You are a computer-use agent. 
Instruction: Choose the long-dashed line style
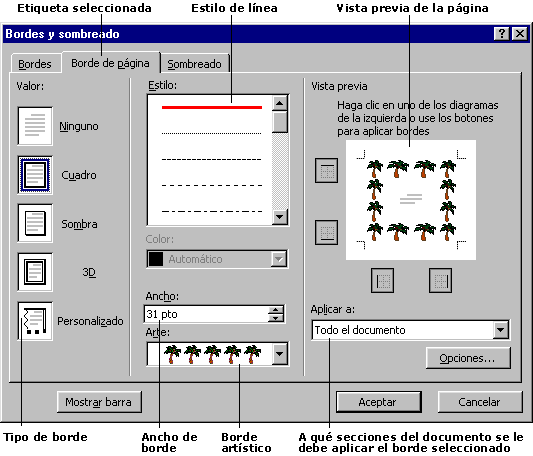pos(212,185)
